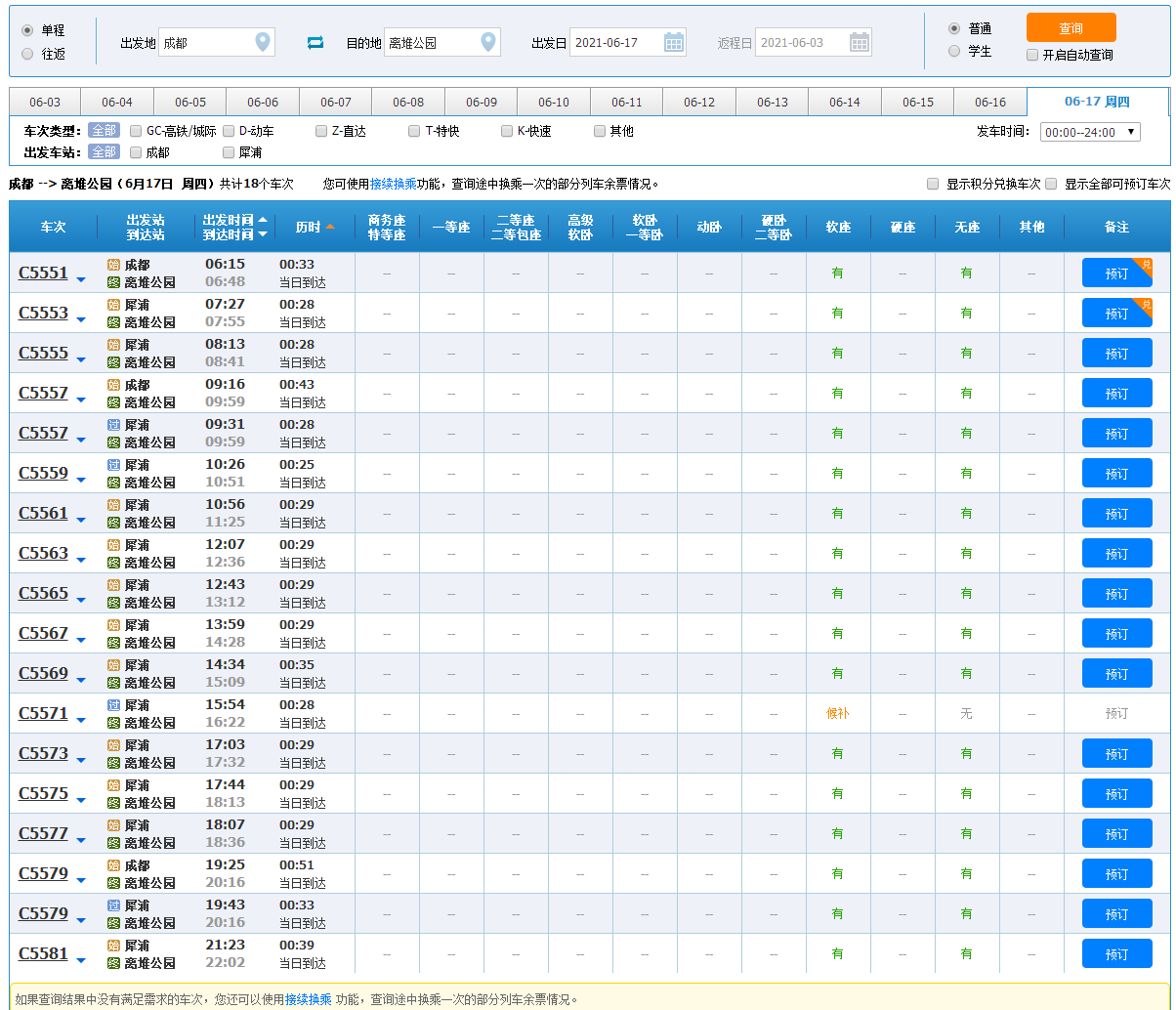Click location pin icon in 目的地 field
The image size is (1176, 1010).
click(488, 42)
